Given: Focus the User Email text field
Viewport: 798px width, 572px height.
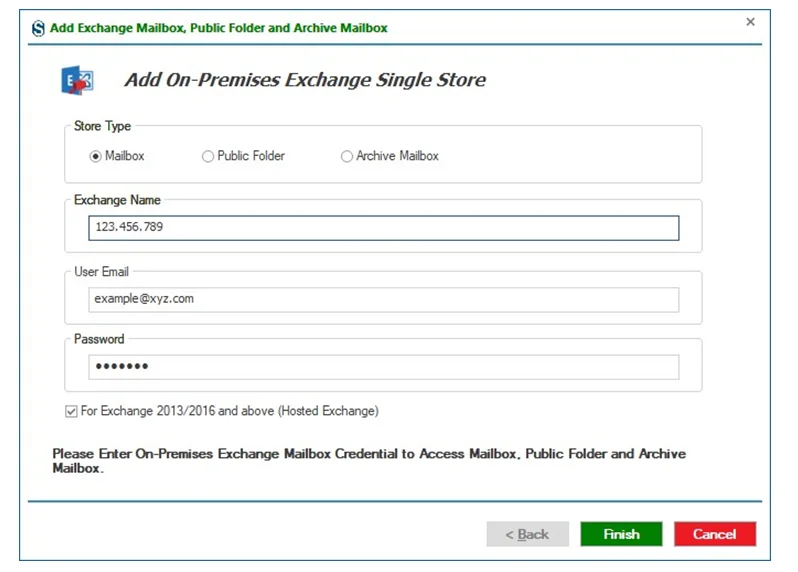Looking at the screenshot, I should tap(384, 300).
